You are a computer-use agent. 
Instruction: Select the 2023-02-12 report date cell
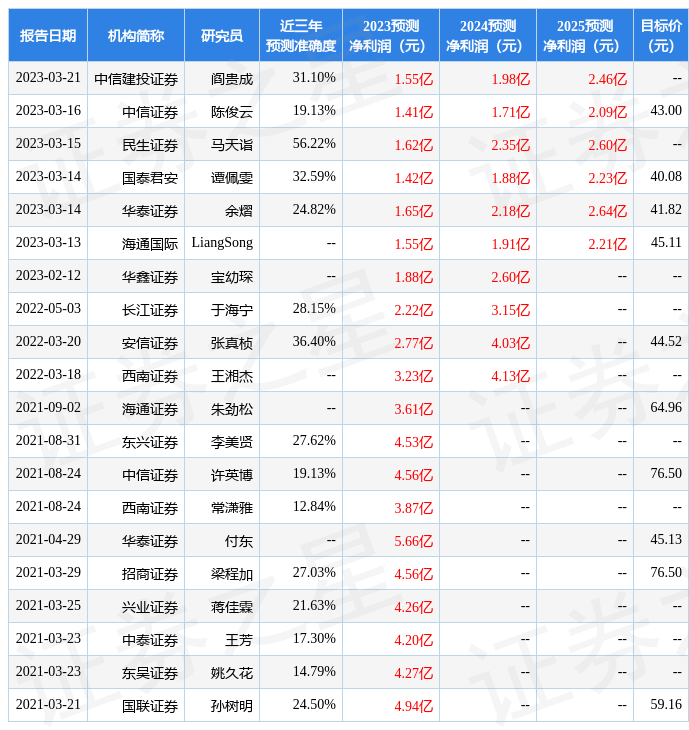[x=48, y=276]
